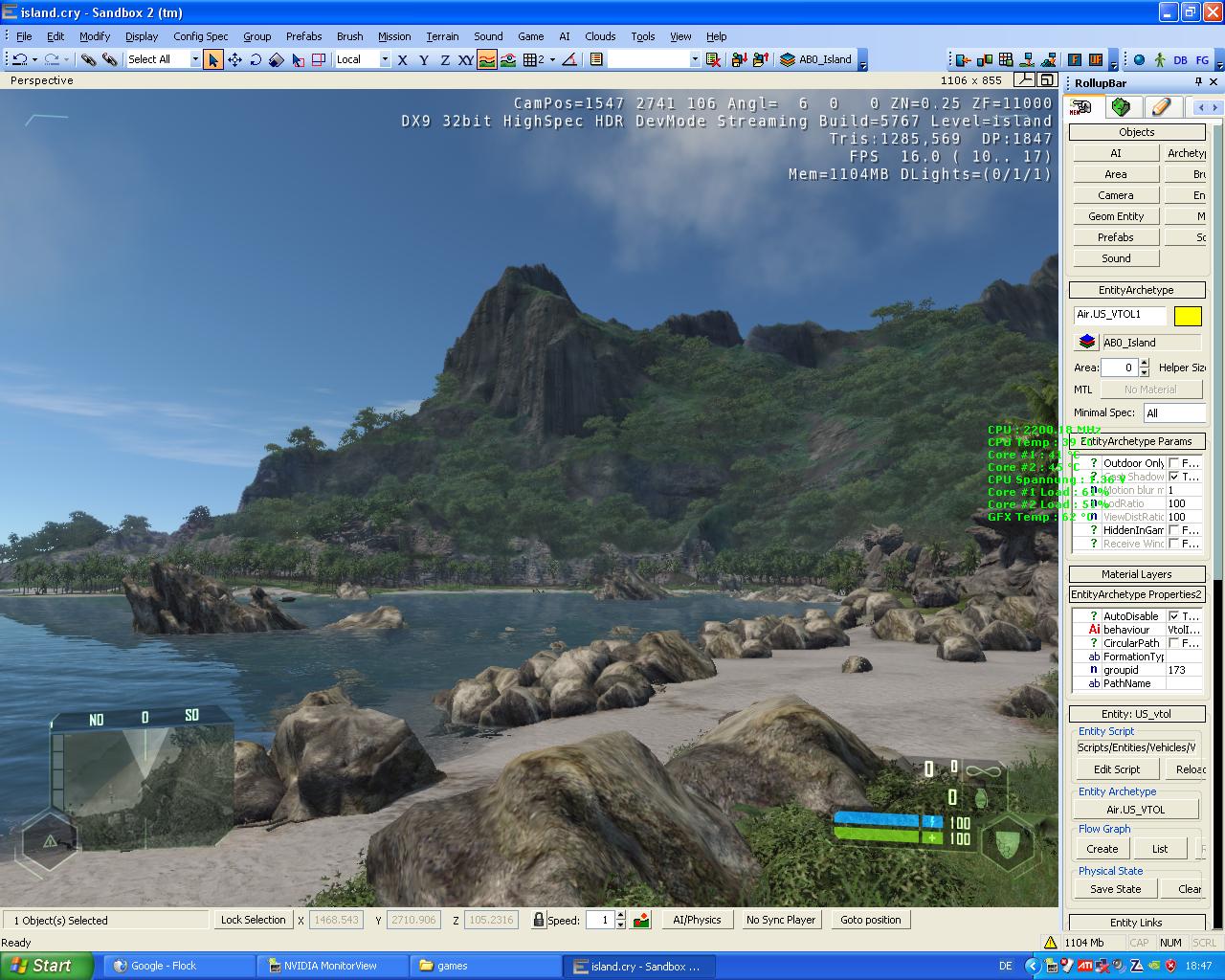The image size is (1225, 980).
Task: Select the Move tool in toolbar
Action: click(x=234, y=59)
